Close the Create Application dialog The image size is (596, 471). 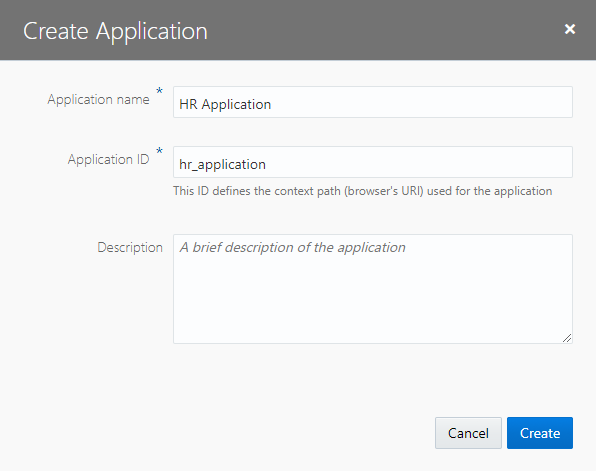tap(569, 29)
